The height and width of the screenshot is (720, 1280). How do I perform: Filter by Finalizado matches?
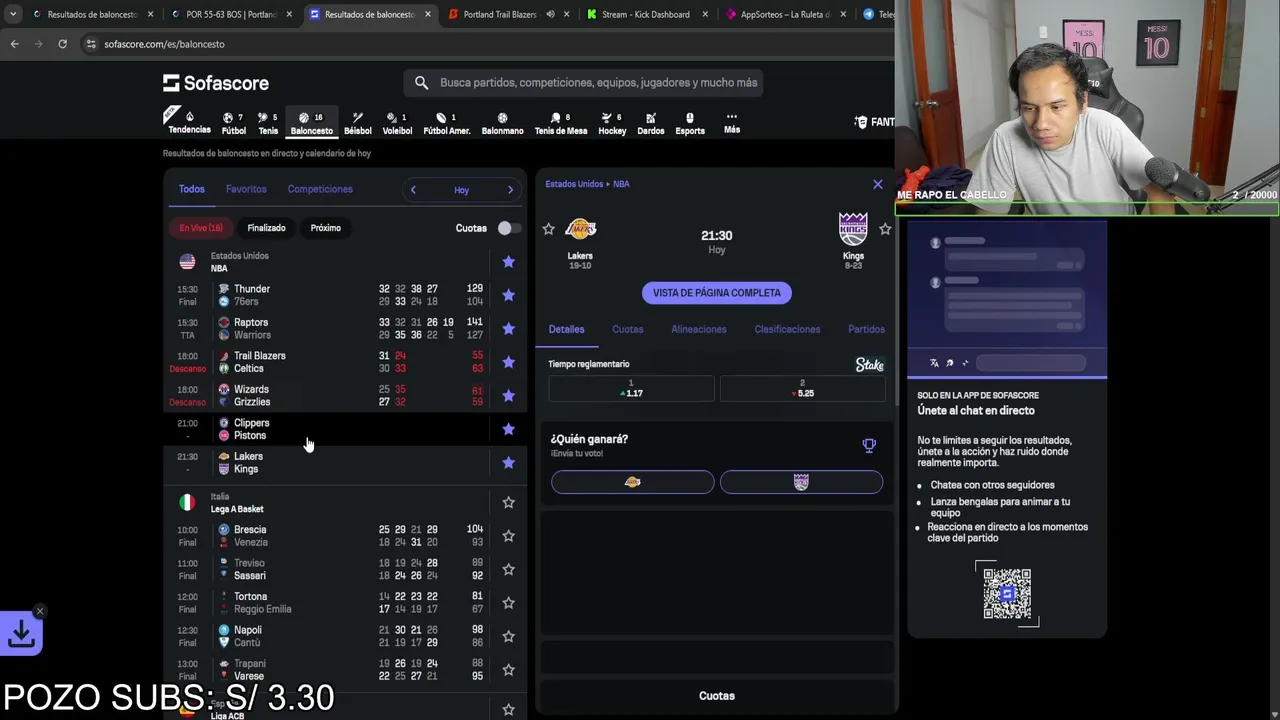pyautogui.click(x=266, y=228)
